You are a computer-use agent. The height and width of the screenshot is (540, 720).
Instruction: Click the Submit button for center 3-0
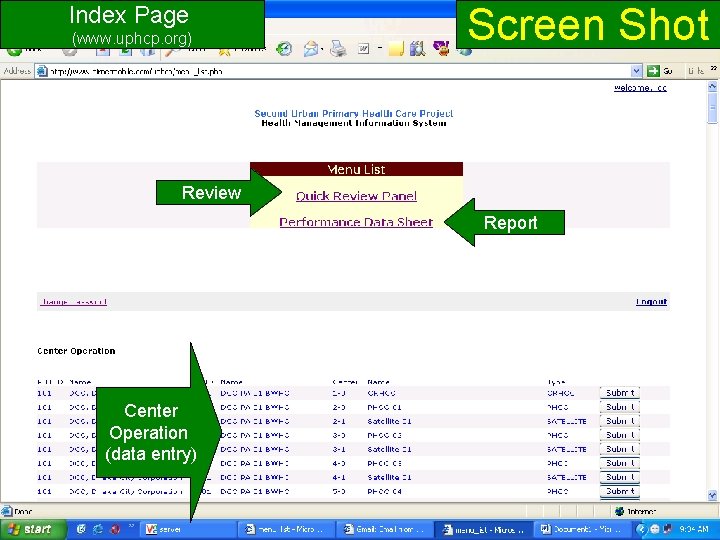(619, 435)
